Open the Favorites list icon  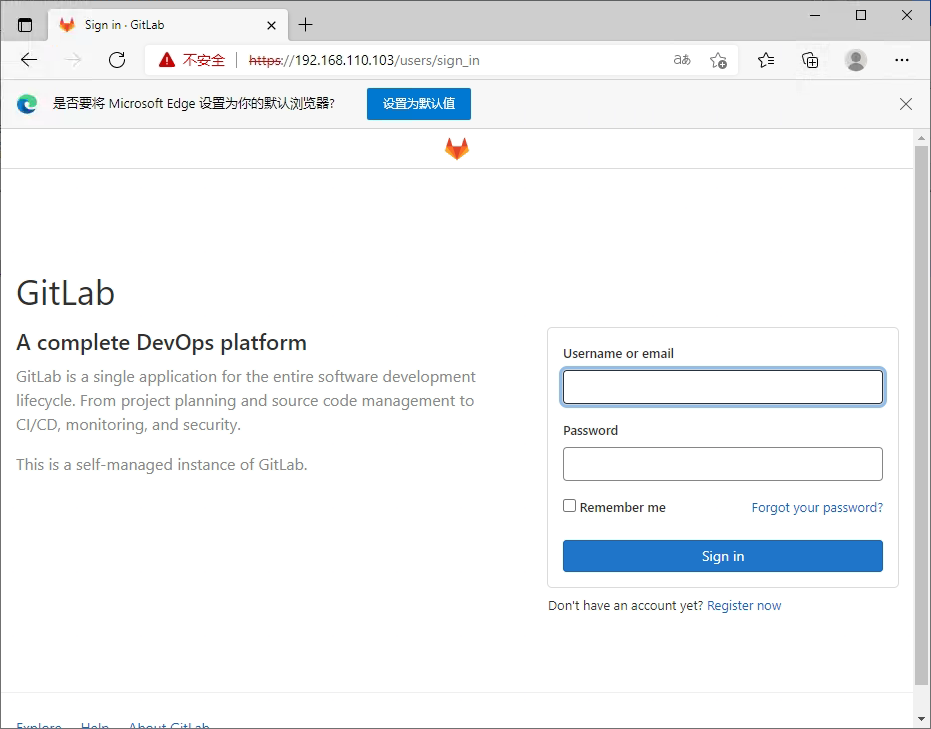coord(766,60)
